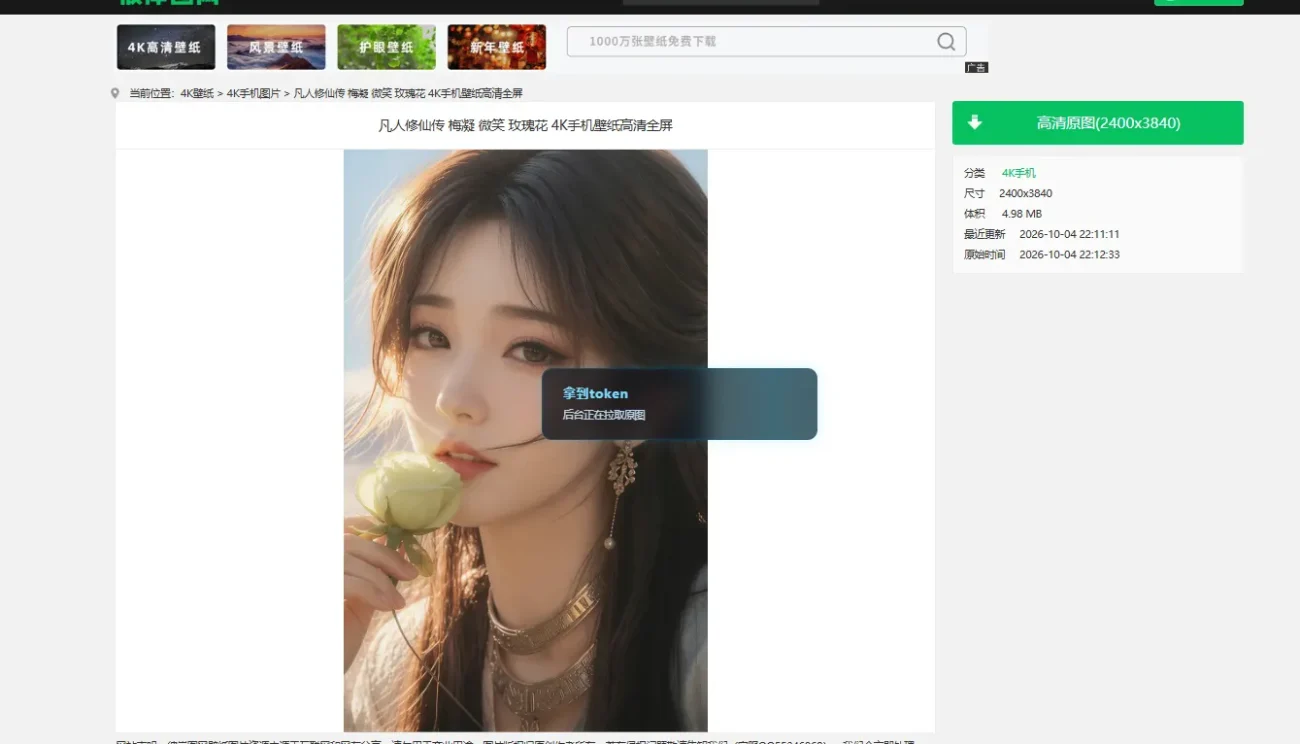Click the location pin icon in breadcrumb
The width and height of the screenshot is (1300, 744).
[x=115, y=93]
